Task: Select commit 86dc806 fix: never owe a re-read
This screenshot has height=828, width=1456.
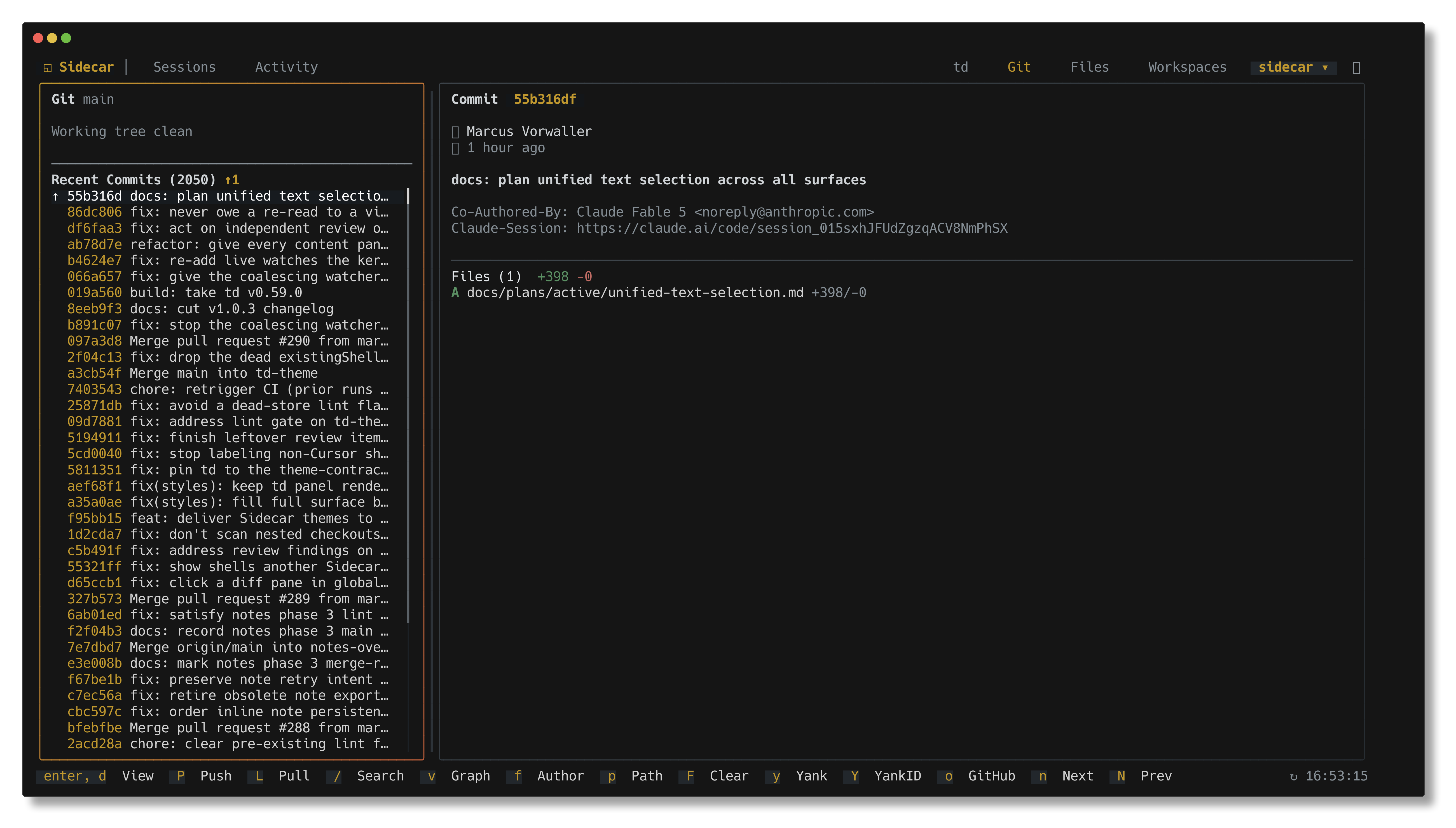Action: click(228, 212)
